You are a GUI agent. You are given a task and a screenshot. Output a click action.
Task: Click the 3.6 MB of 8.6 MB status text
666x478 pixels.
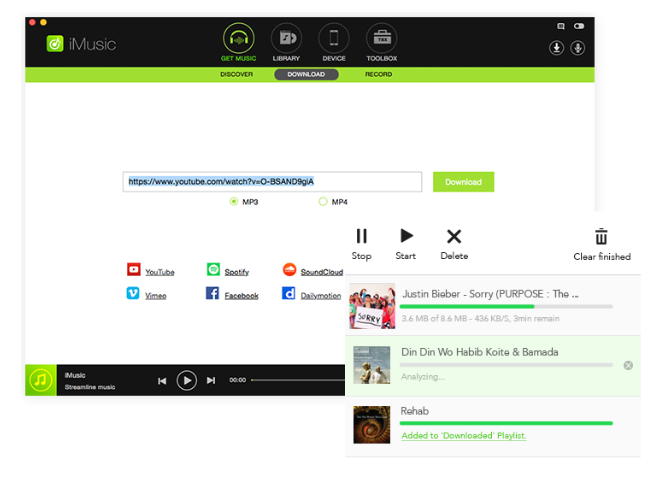coord(480,319)
